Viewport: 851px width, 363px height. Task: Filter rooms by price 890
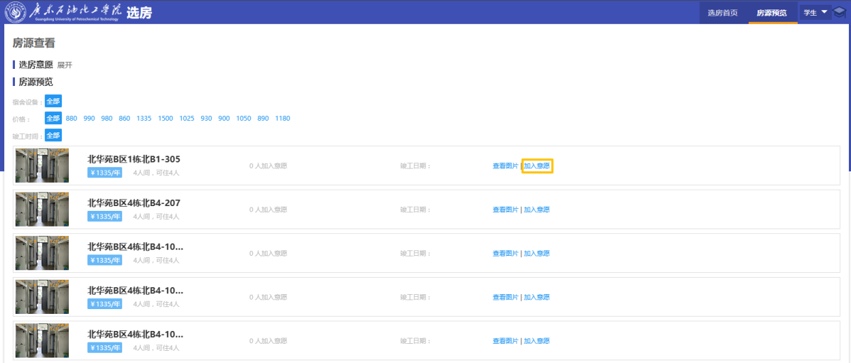[x=263, y=118]
